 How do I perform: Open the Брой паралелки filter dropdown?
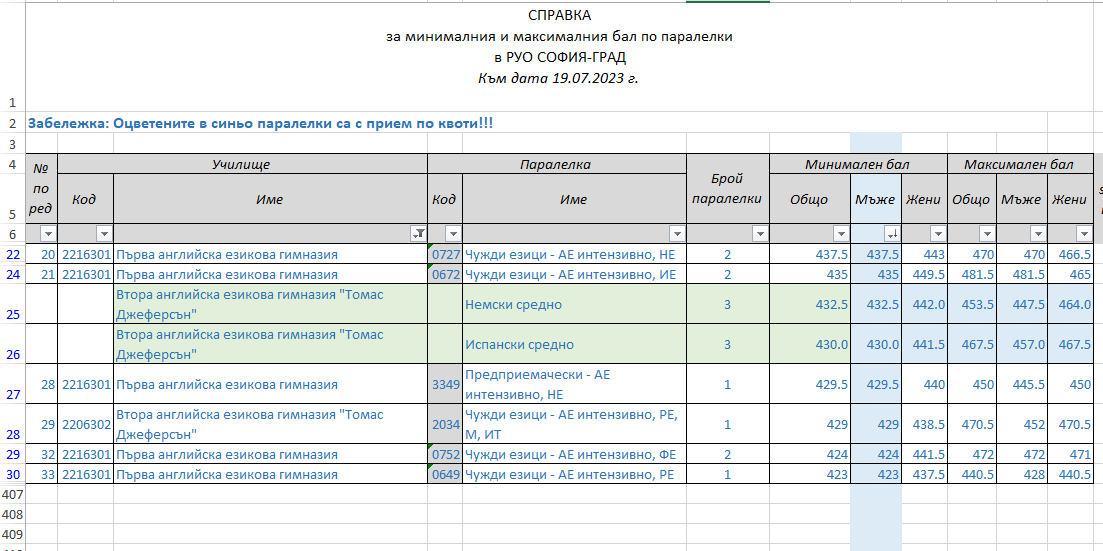tap(759, 234)
